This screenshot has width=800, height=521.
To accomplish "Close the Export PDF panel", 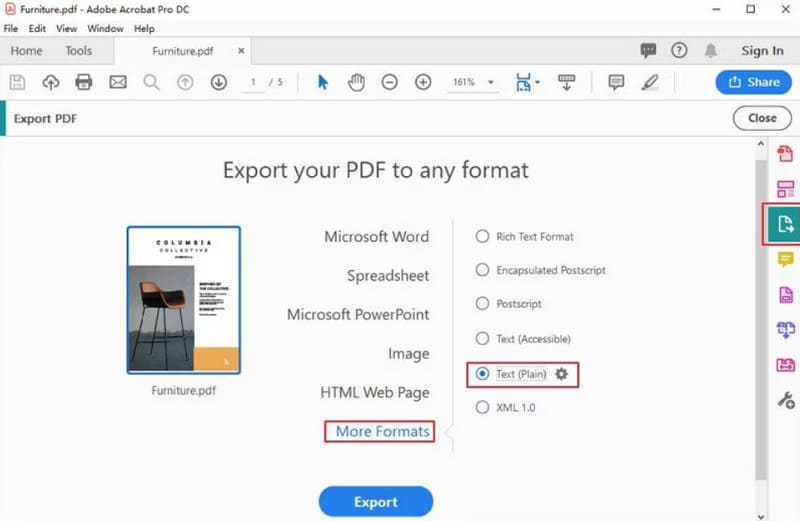I will (x=762, y=118).
